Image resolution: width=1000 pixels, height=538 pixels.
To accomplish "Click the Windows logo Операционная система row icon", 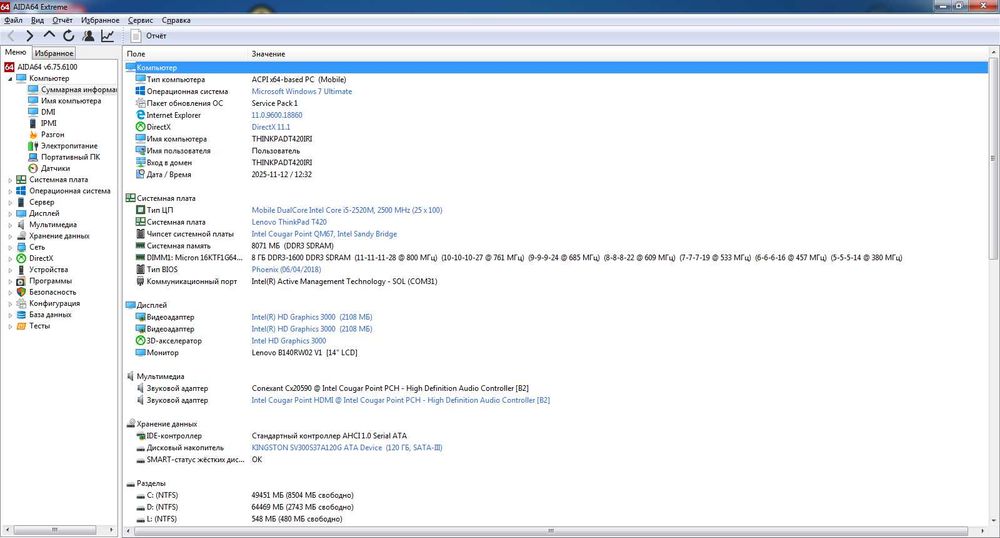I will [x=140, y=91].
